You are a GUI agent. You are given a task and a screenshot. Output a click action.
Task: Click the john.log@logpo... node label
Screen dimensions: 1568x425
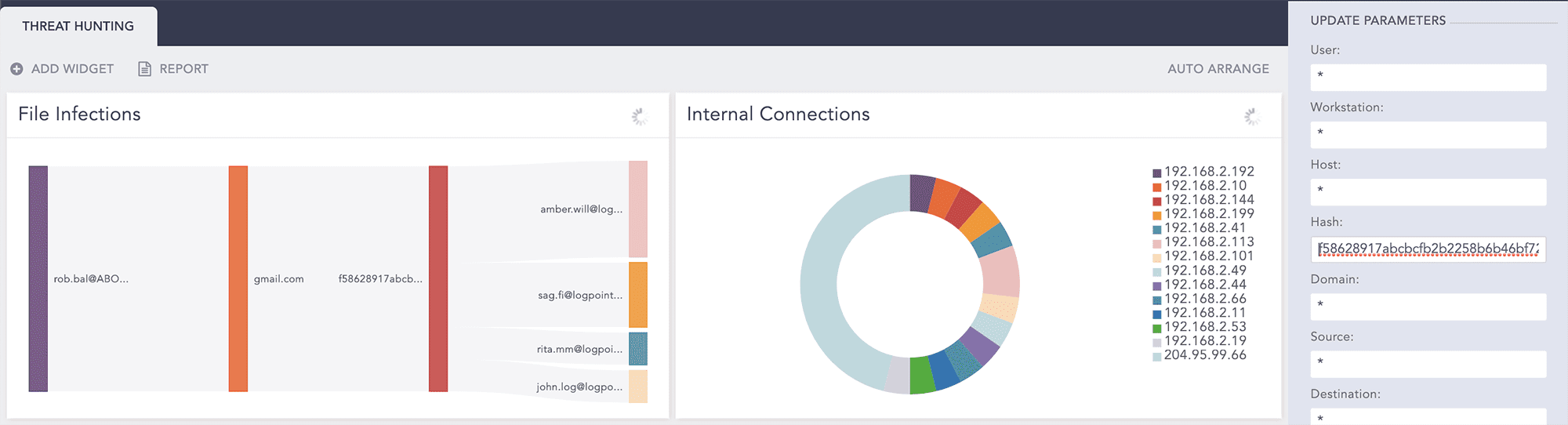(579, 387)
